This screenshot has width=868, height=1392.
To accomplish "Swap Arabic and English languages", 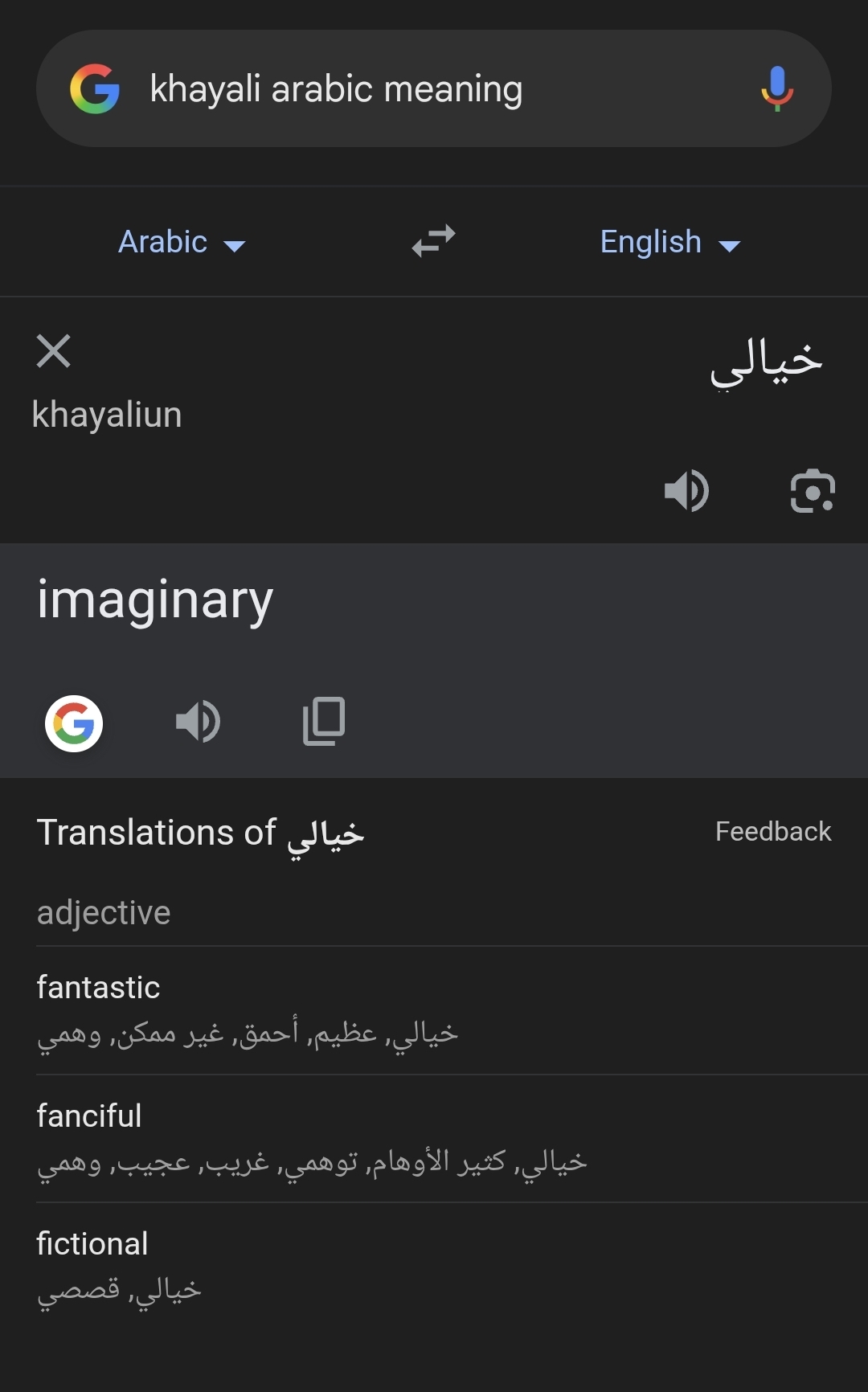I will tap(433, 241).
